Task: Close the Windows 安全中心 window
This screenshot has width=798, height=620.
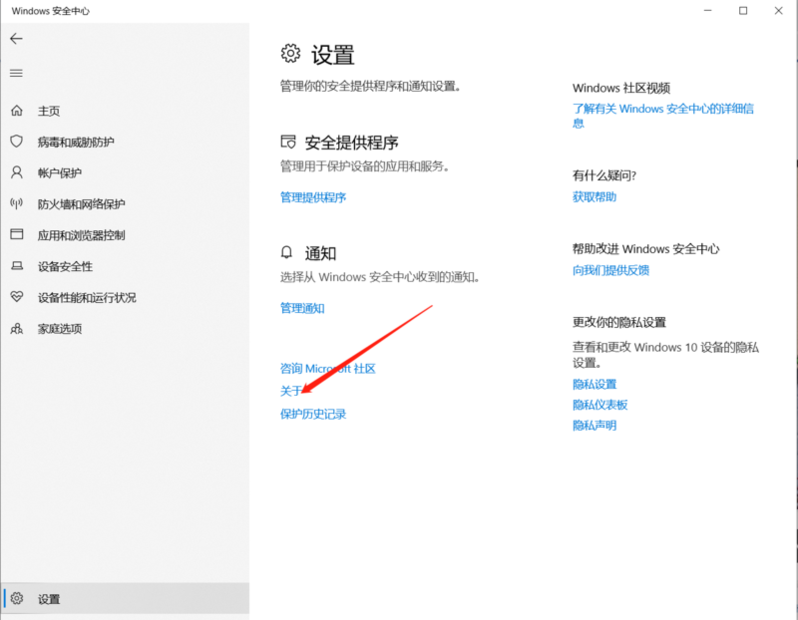Action: point(779,11)
